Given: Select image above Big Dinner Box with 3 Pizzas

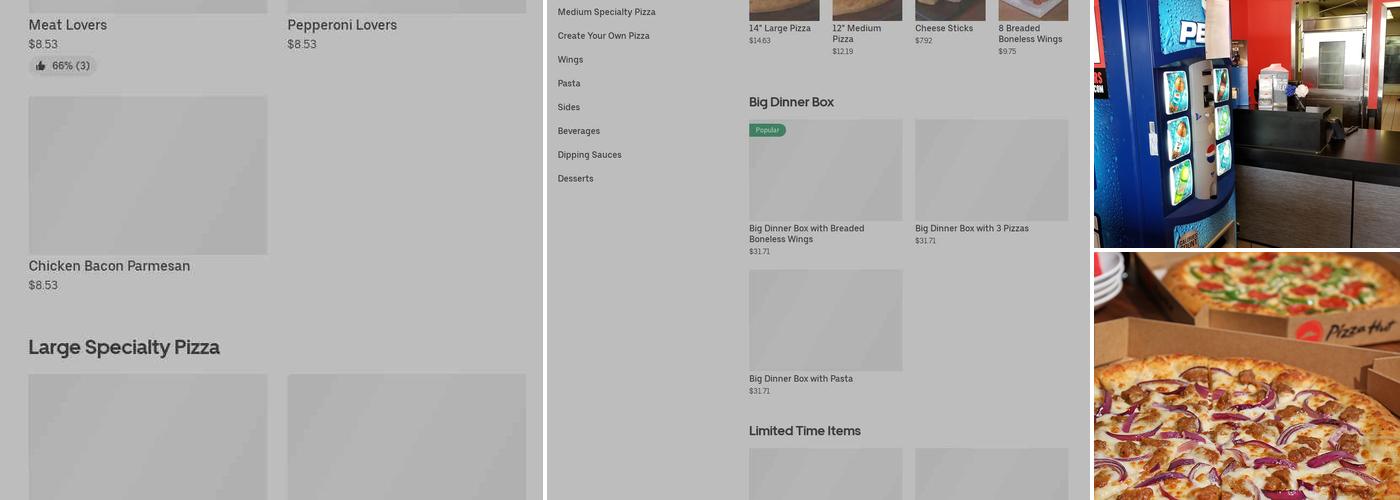Looking at the screenshot, I should point(991,170).
